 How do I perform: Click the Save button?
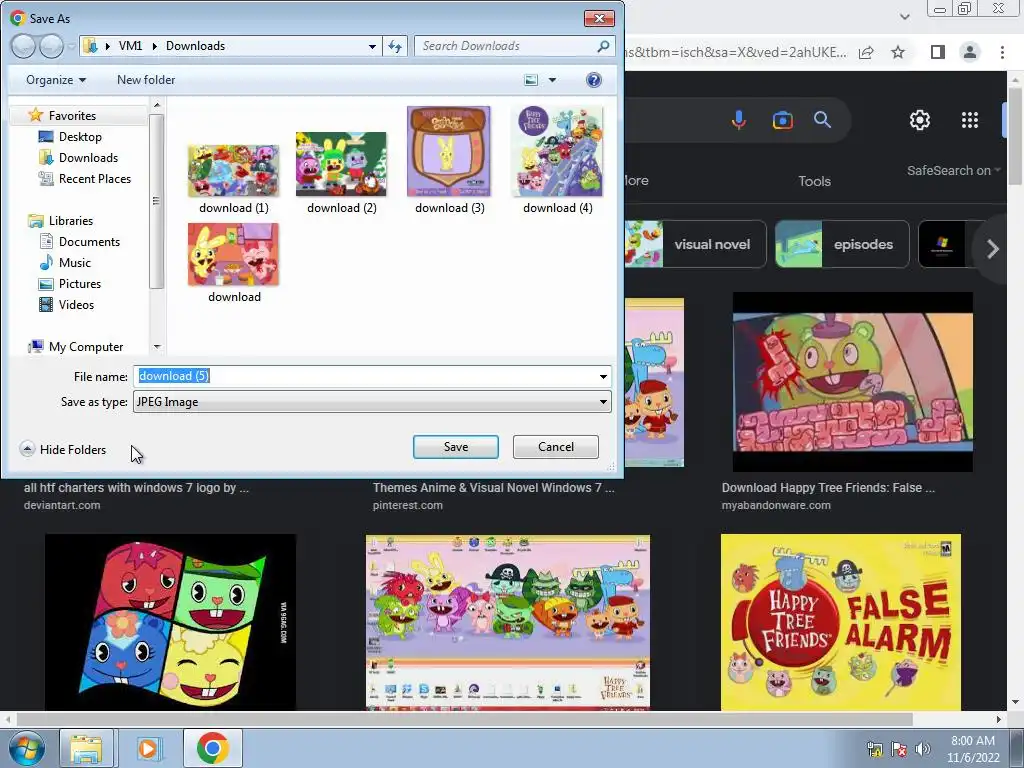(x=456, y=447)
